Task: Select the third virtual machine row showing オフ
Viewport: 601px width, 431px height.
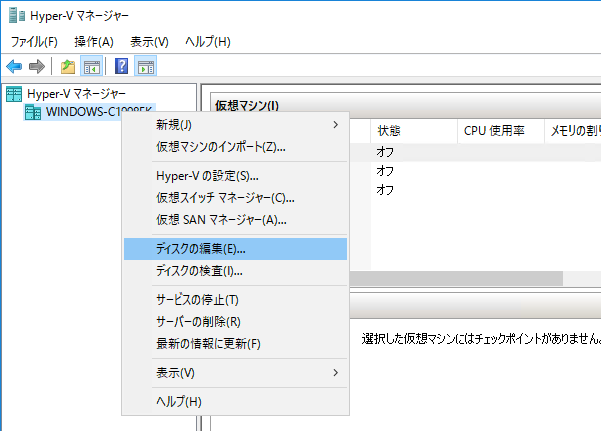Action: point(475,190)
